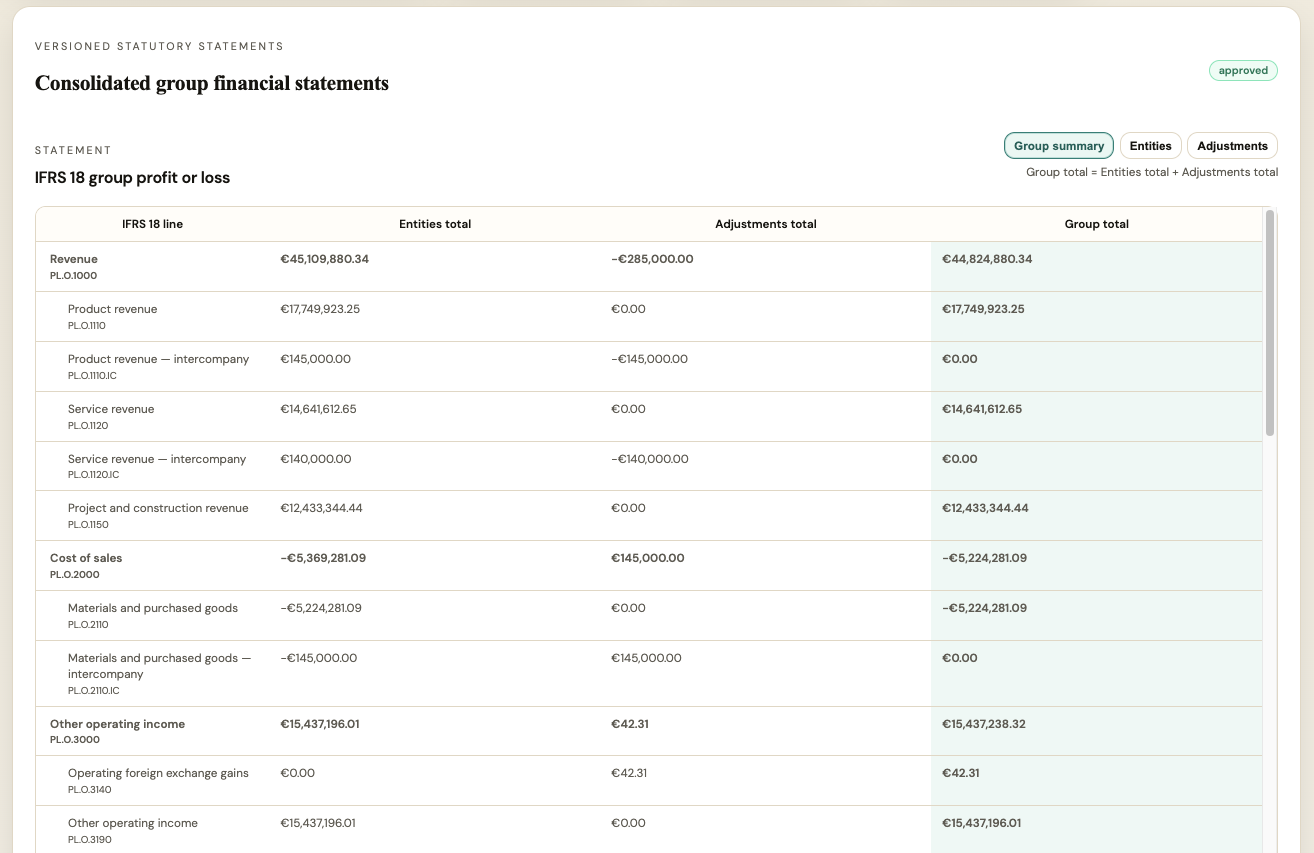The height and width of the screenshot is (853, 1314).
Task: Click the Service revenue row label
Action: tap(111, 409)
